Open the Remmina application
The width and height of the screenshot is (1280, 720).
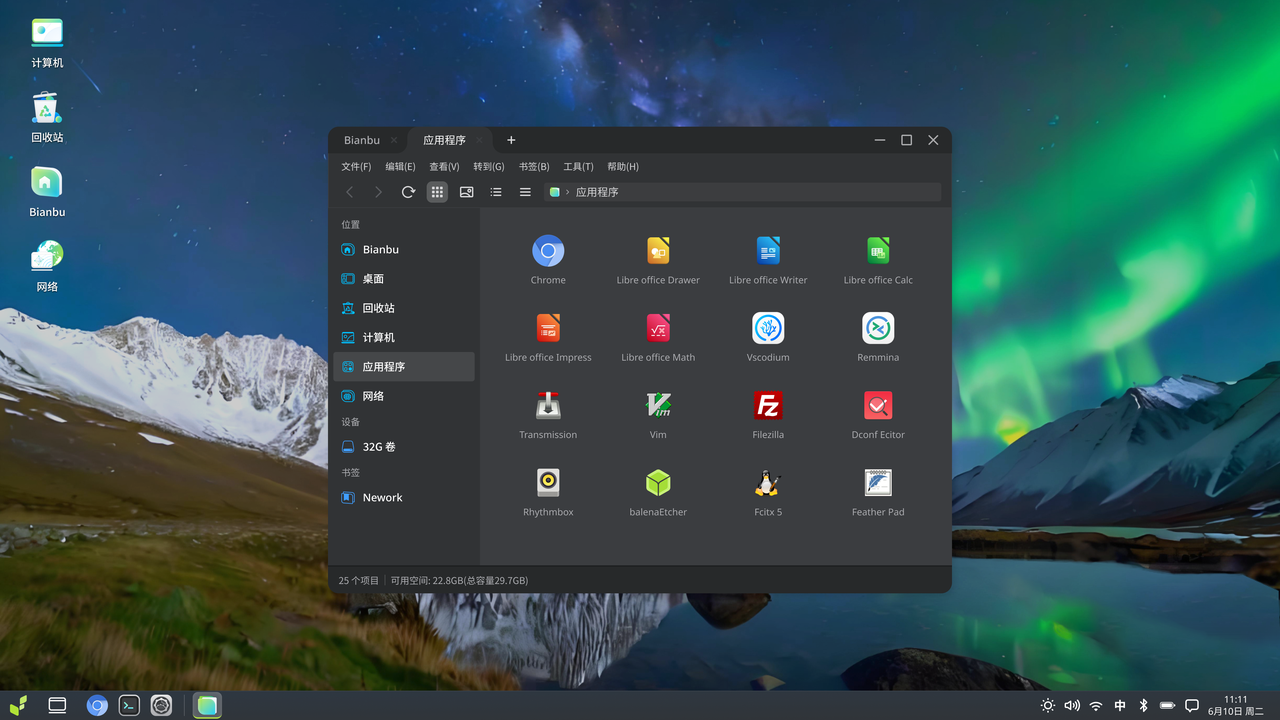pyautogui.click(x=877, y=328)
